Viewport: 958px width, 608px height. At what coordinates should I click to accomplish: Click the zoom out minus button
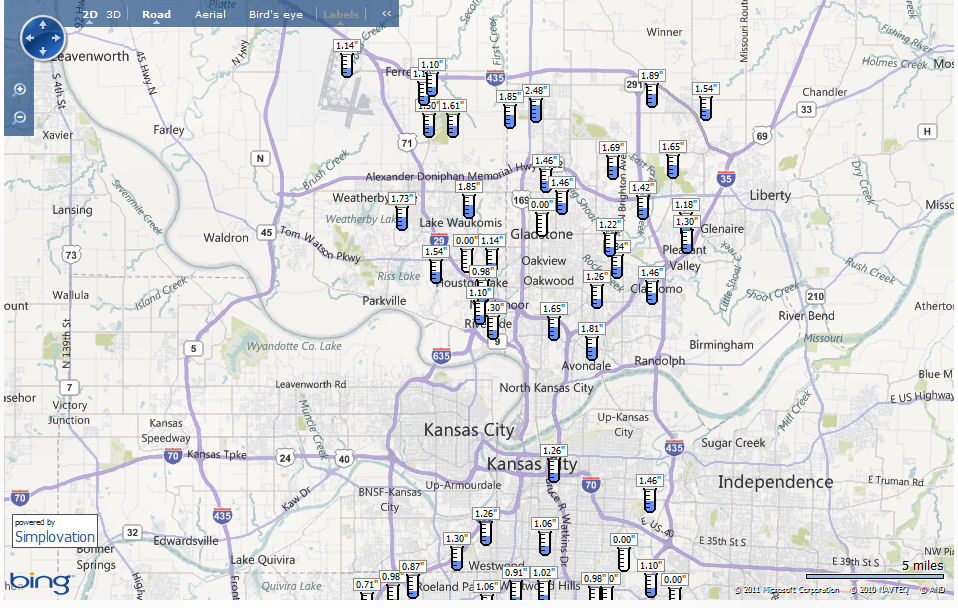point(20,117)
